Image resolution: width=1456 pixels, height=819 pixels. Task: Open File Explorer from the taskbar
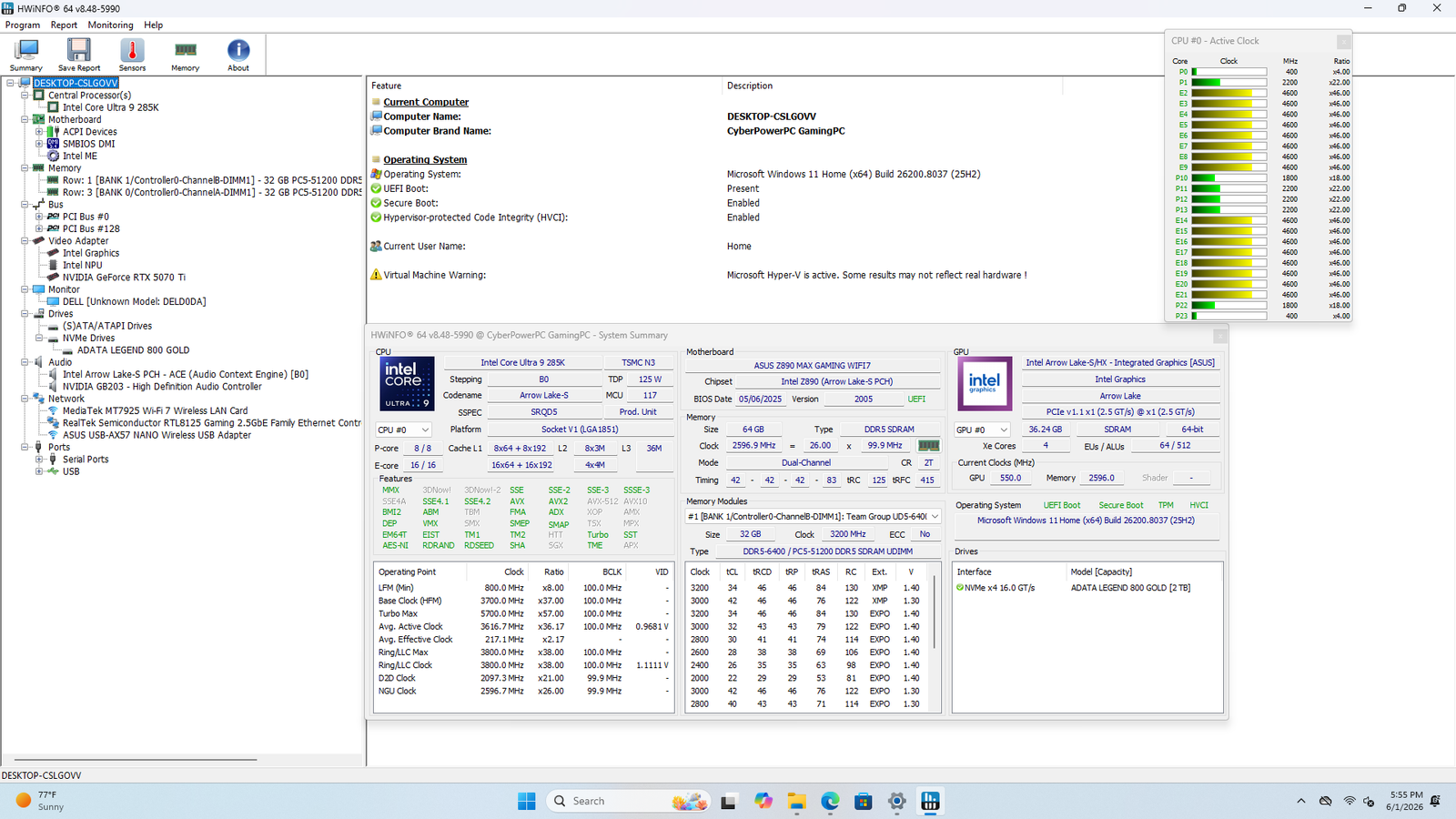(x=797, y=801)
